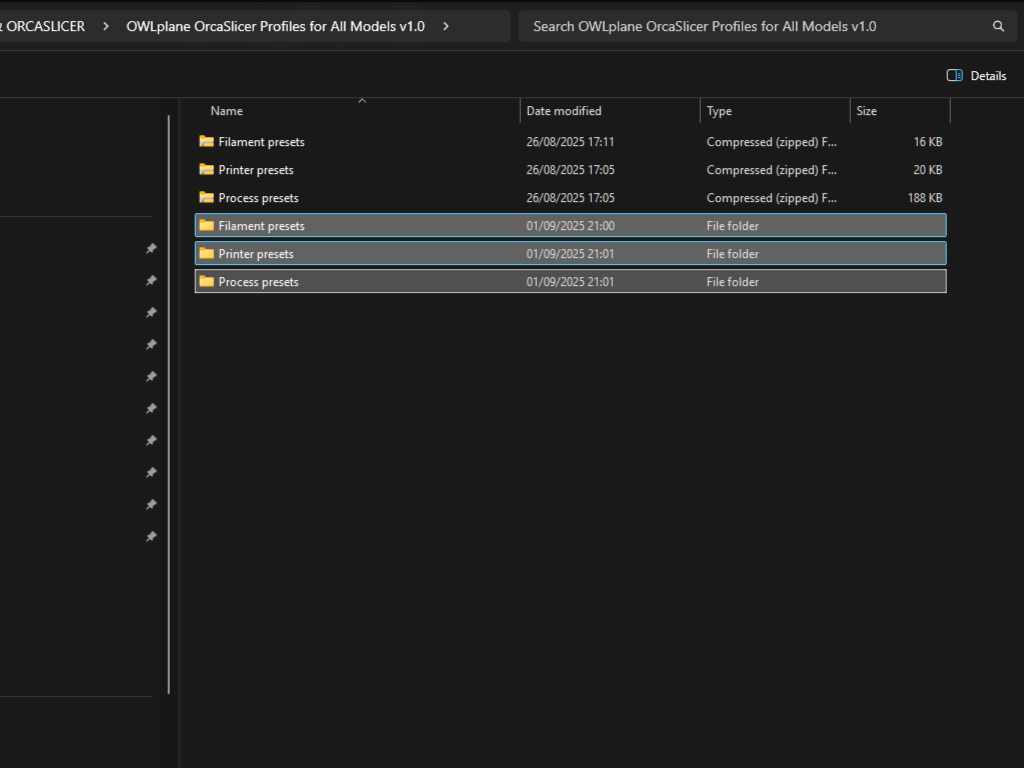Image resolution: width=1024 pixels, height=768 pixels.
Task: Click the bottom pin icon in sidebar
Action: (151, 537)
